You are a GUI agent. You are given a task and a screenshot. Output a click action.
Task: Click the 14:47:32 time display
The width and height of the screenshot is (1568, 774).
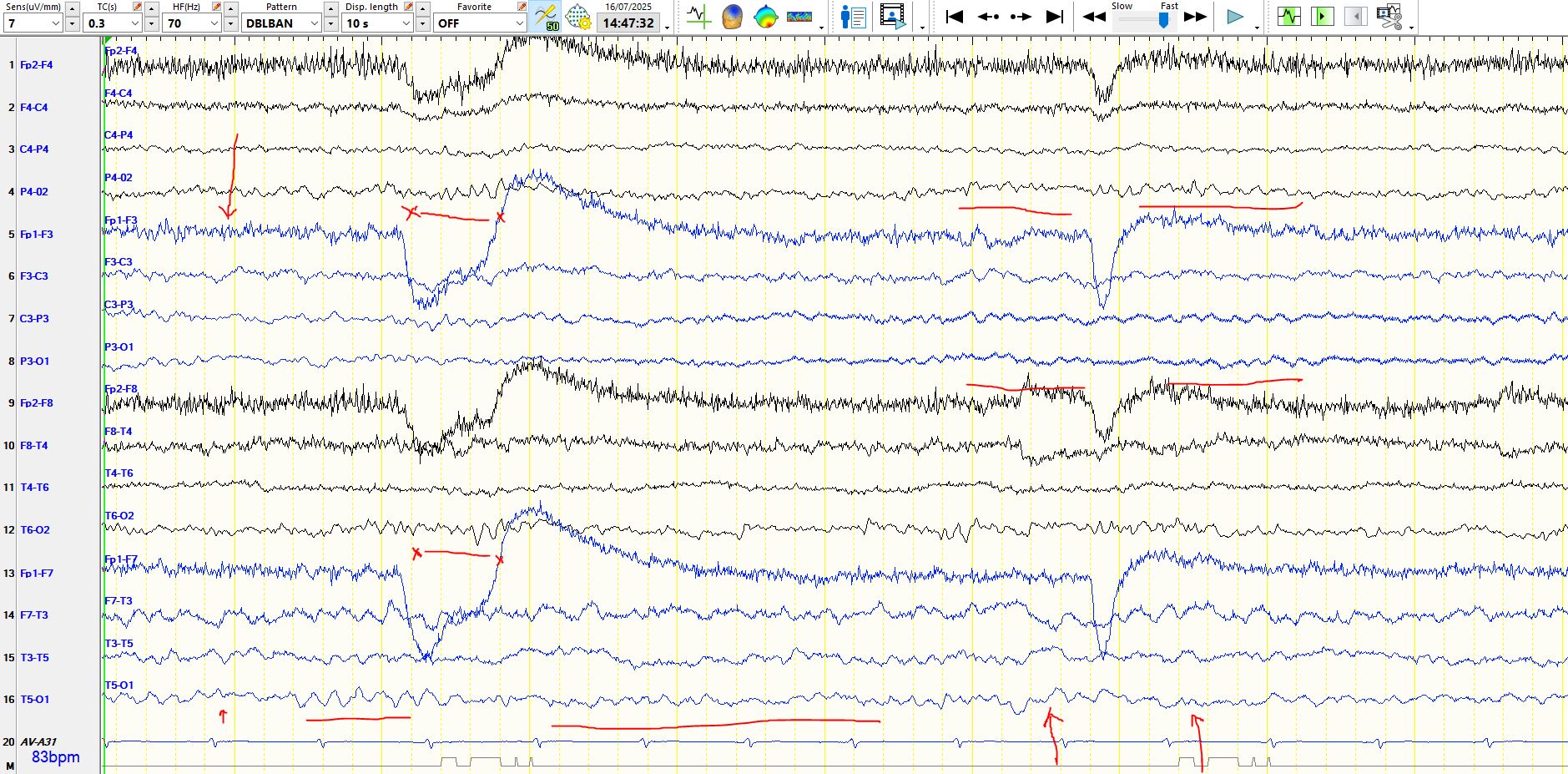coord(628,23)
